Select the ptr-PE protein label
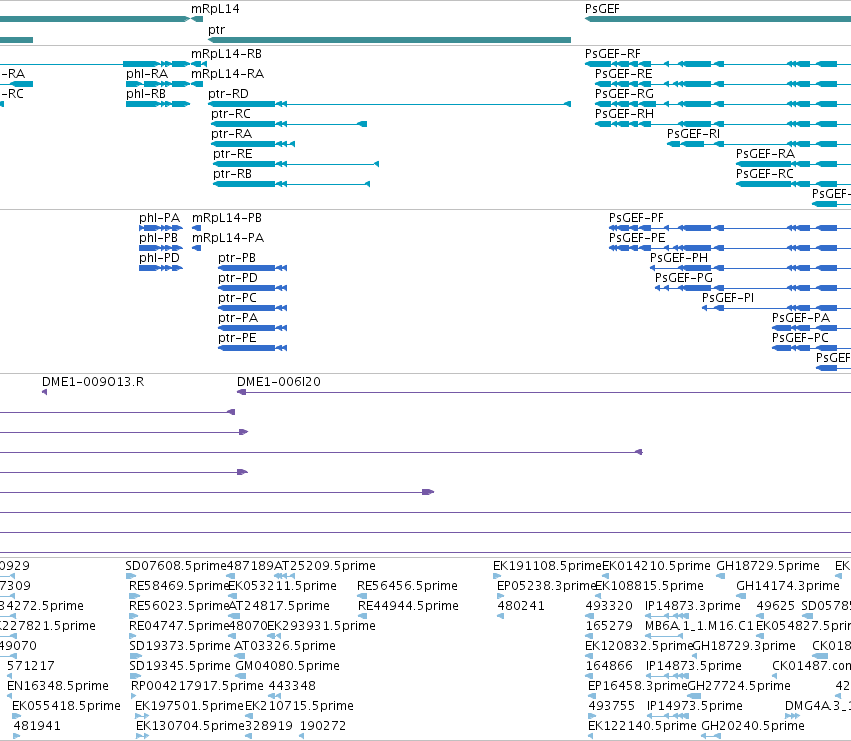Image resolution: width=851 pixels, height=741 pixels. tap(237, 338)
